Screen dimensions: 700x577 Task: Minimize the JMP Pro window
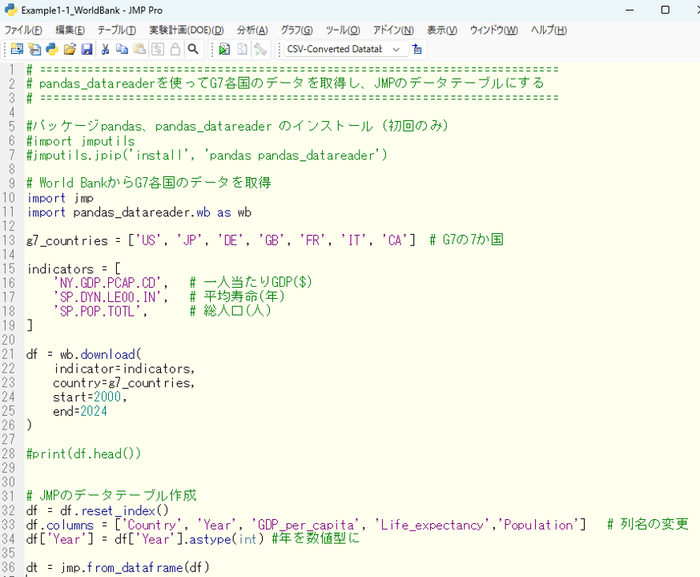[629, 10]
